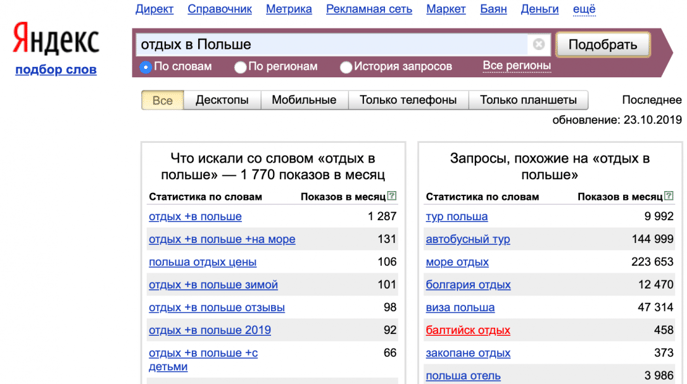Viewport: 687px width, 384px height.
Task: Open query 'отдых +в польше 2019'
Action: [x=209, y=330]
